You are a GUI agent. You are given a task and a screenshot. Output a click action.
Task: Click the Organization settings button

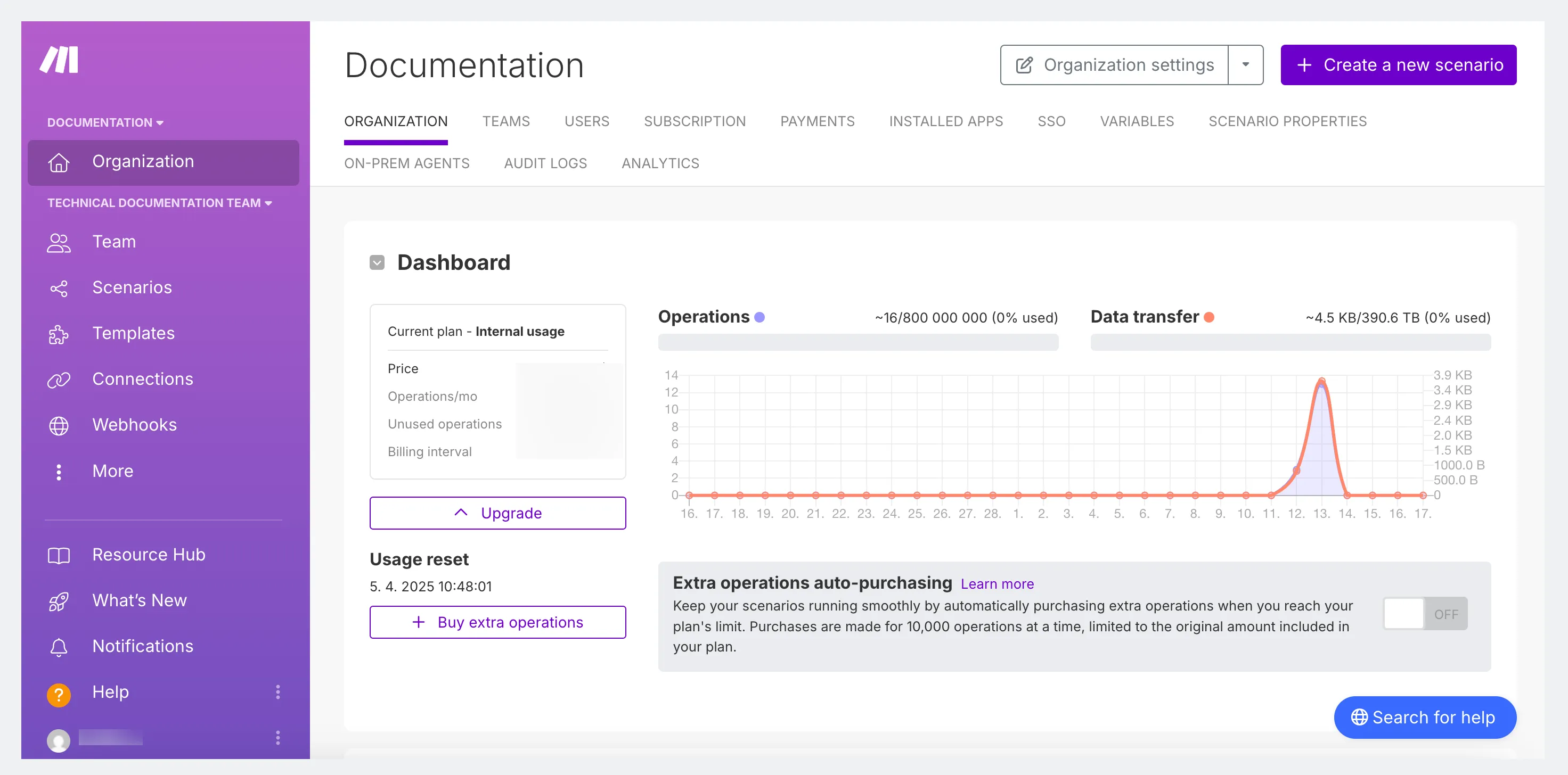(1114, 64)
